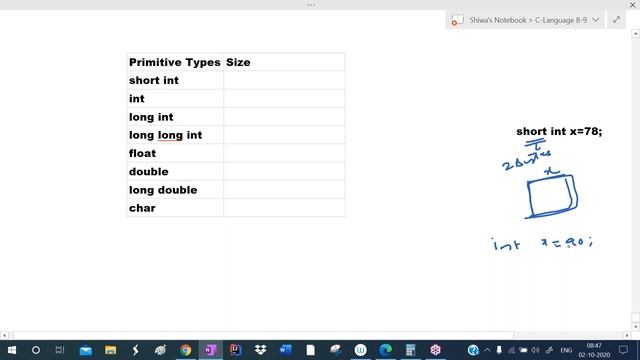Click the ENG input language indicator
This screenshot has width=640, height=360.
pyautogui.click(x=566, y=350)
